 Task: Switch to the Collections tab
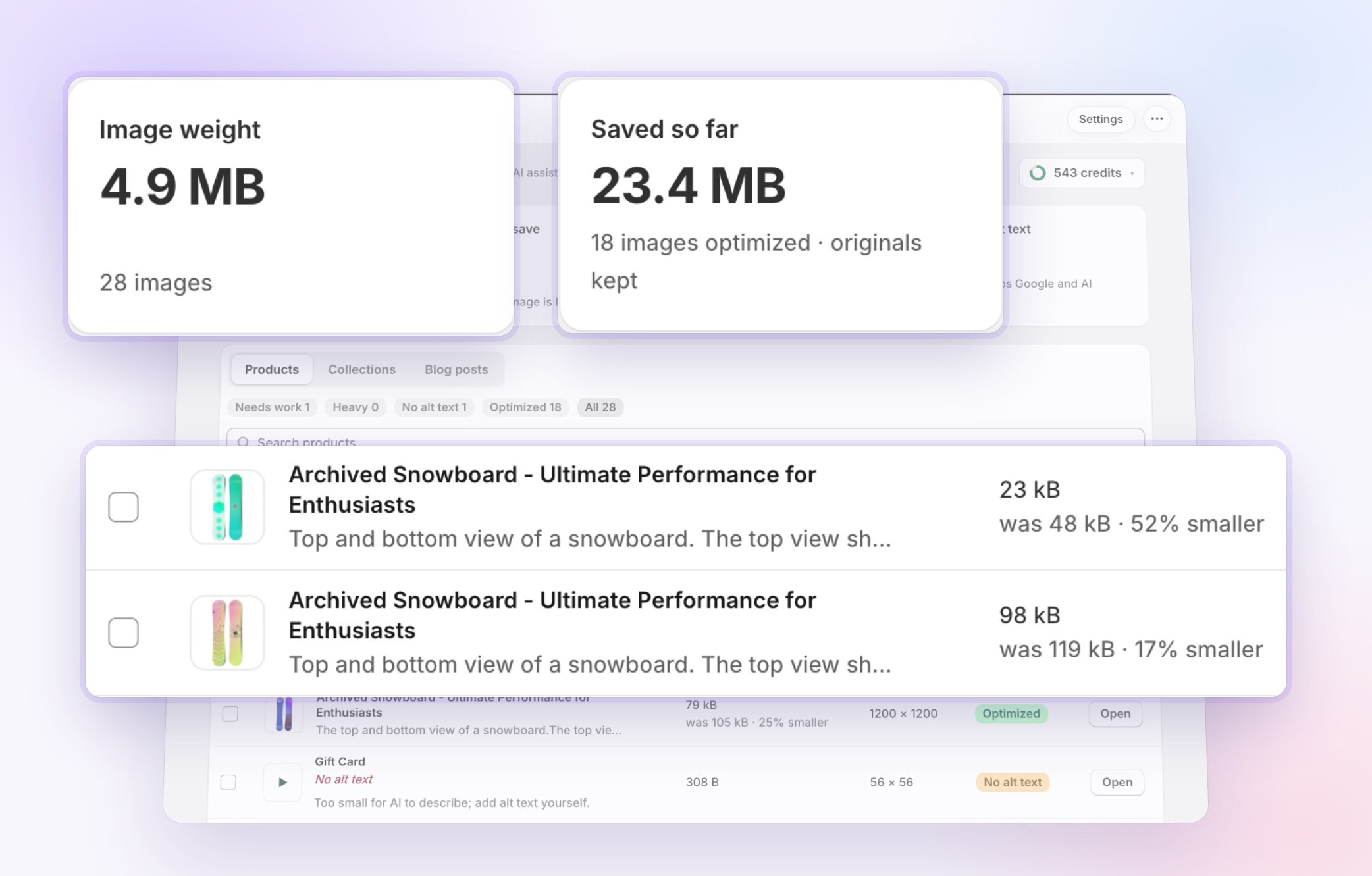(x=362, y=369)
